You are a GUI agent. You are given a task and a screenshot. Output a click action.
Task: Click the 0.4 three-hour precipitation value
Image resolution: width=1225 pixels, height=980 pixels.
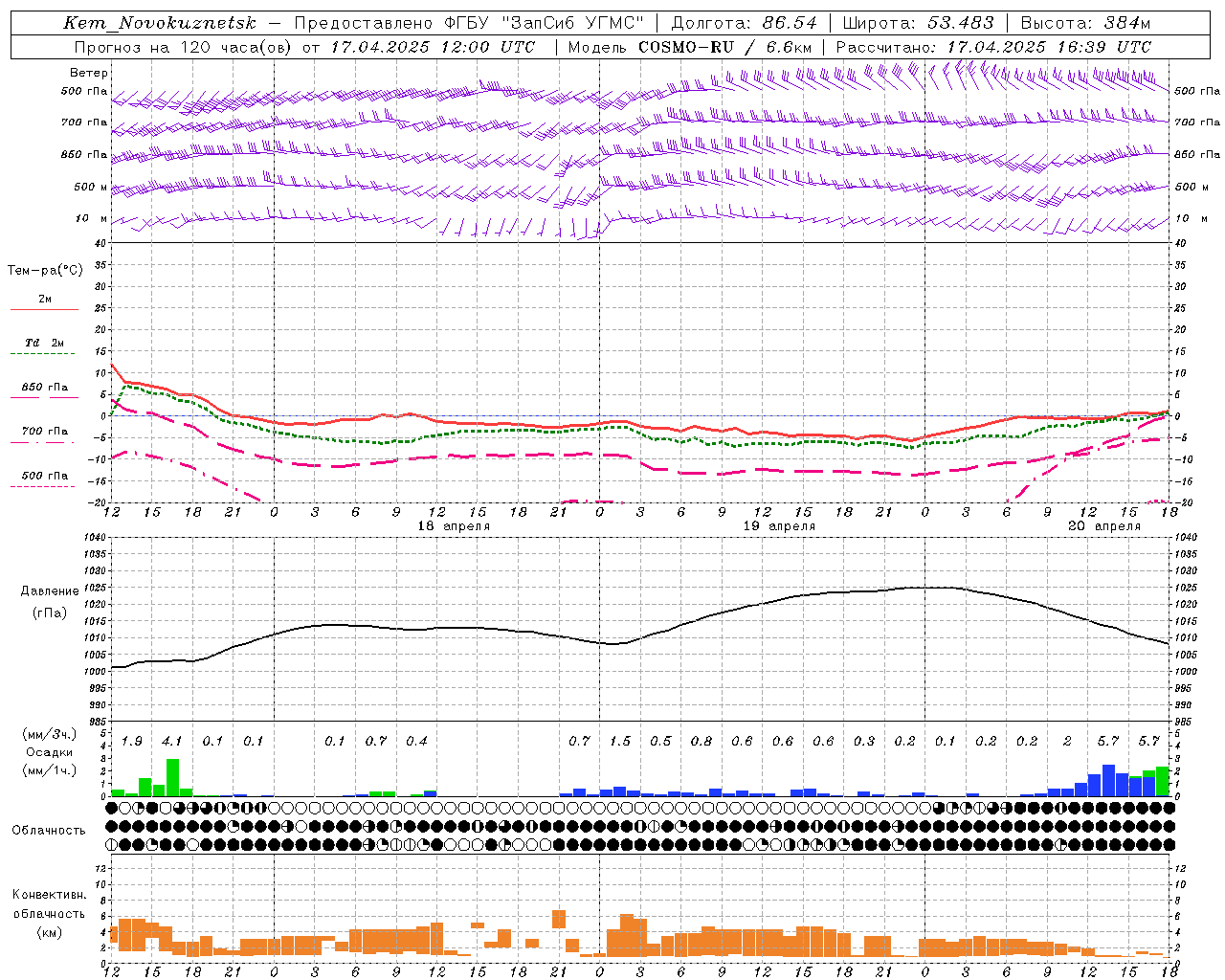pyautogui.click(x=416, y=741)
